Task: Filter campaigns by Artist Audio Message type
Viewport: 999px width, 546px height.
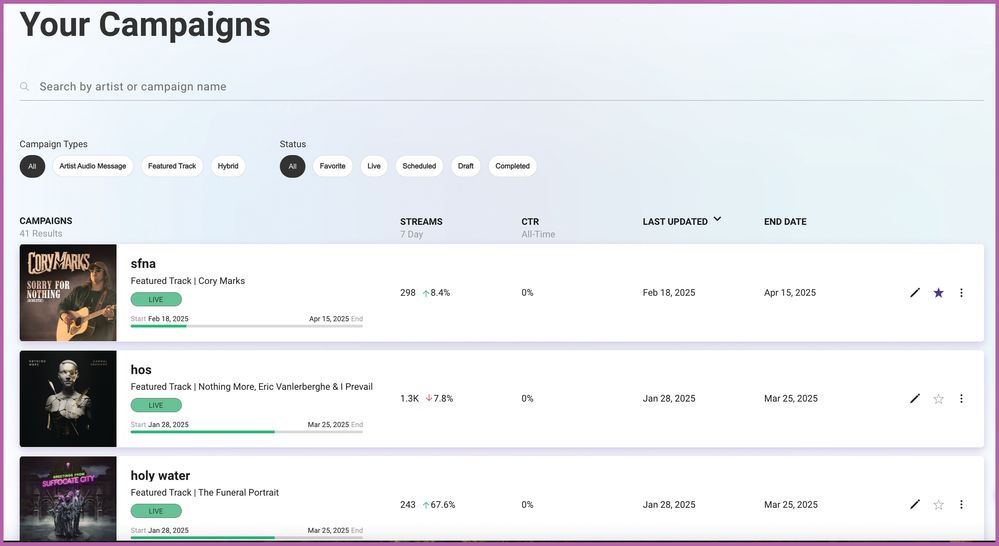Action: click(93, 166)
